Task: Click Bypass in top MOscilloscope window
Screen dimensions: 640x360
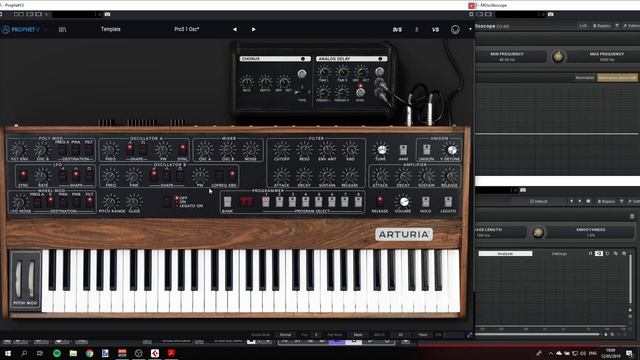Action: [602, 26]
